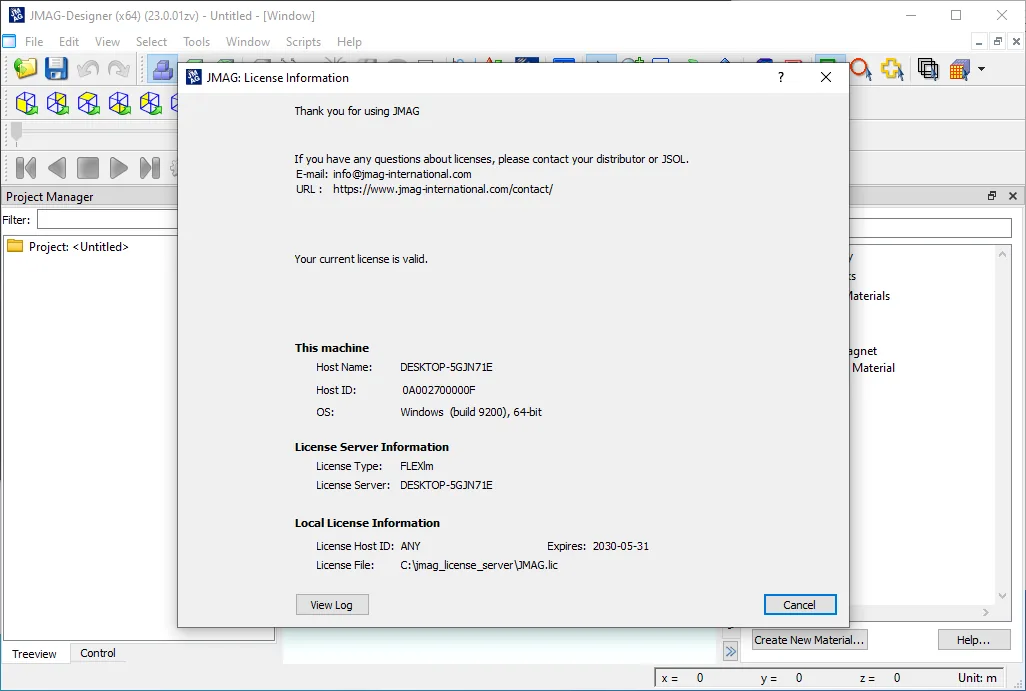Click the inner document window minimize button
The height and width of the screenshot is (691, 1026).
pyautogui.click(x=979, y=41)
